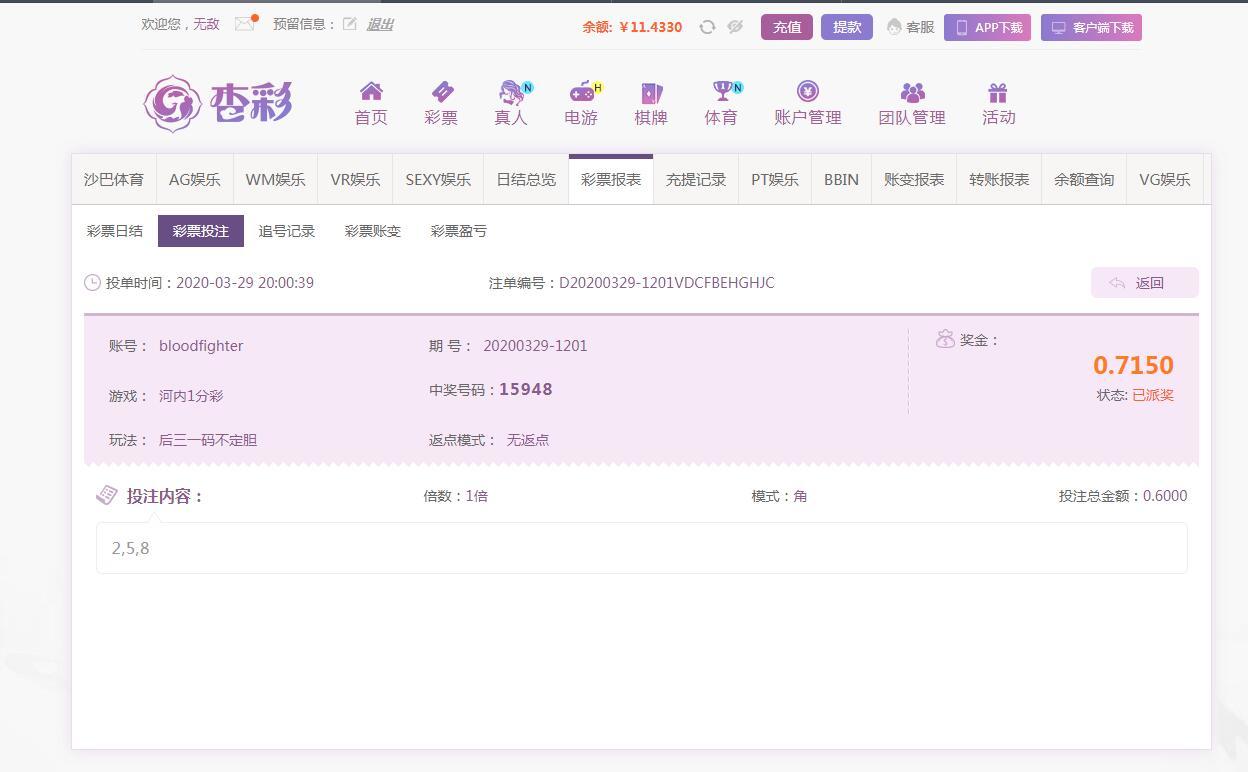Switch to the 充提记录 tab
Screen dimensions: 1248x772
coord(696,180)
